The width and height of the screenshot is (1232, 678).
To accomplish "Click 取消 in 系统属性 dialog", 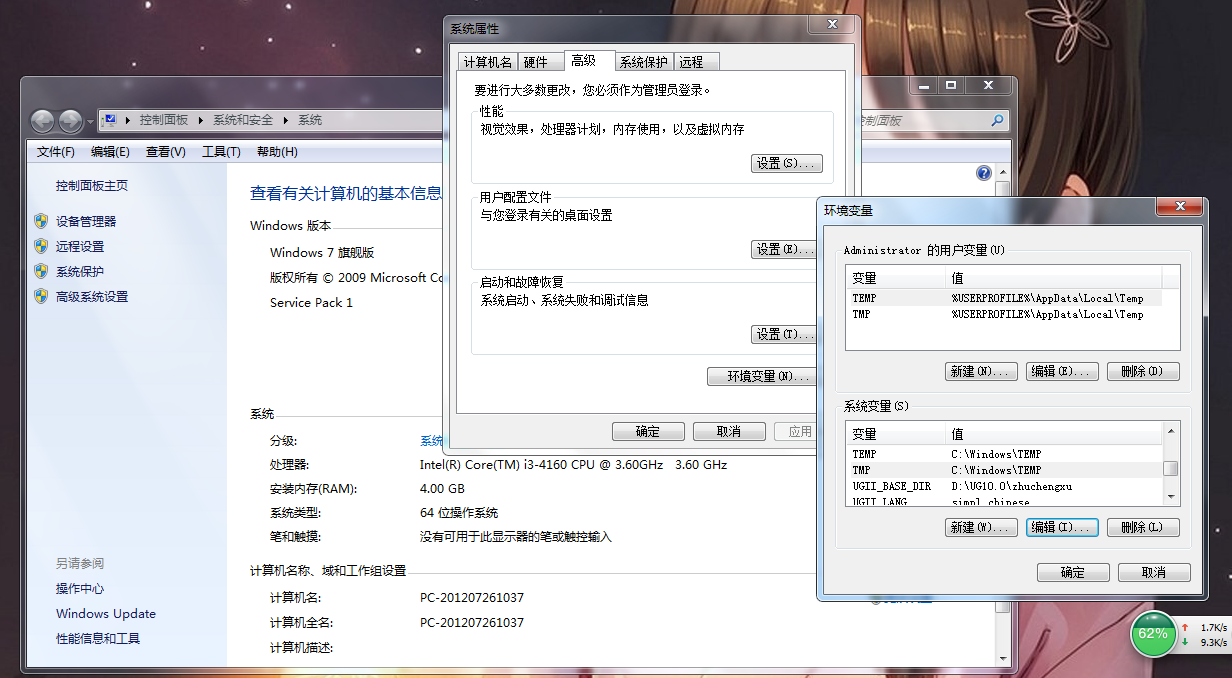I will click(729, 432).
